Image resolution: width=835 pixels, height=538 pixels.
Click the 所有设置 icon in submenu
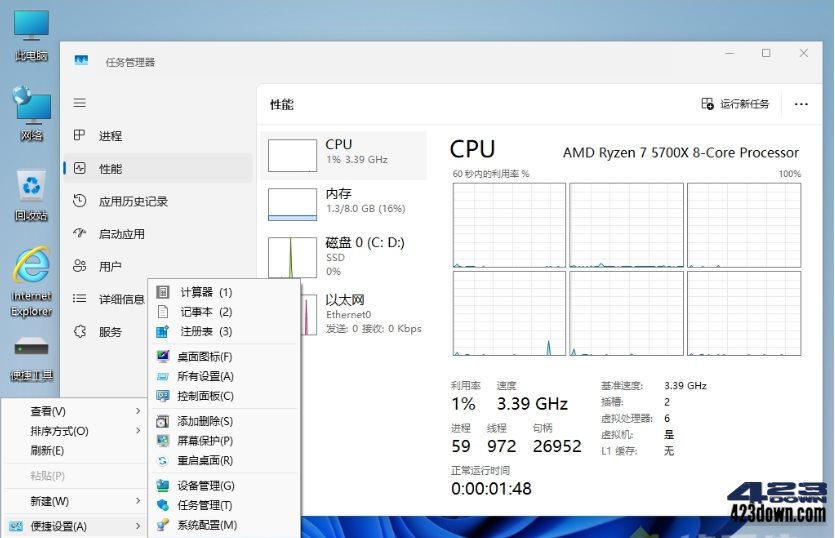pyautogui.click(x=163, y=376)
